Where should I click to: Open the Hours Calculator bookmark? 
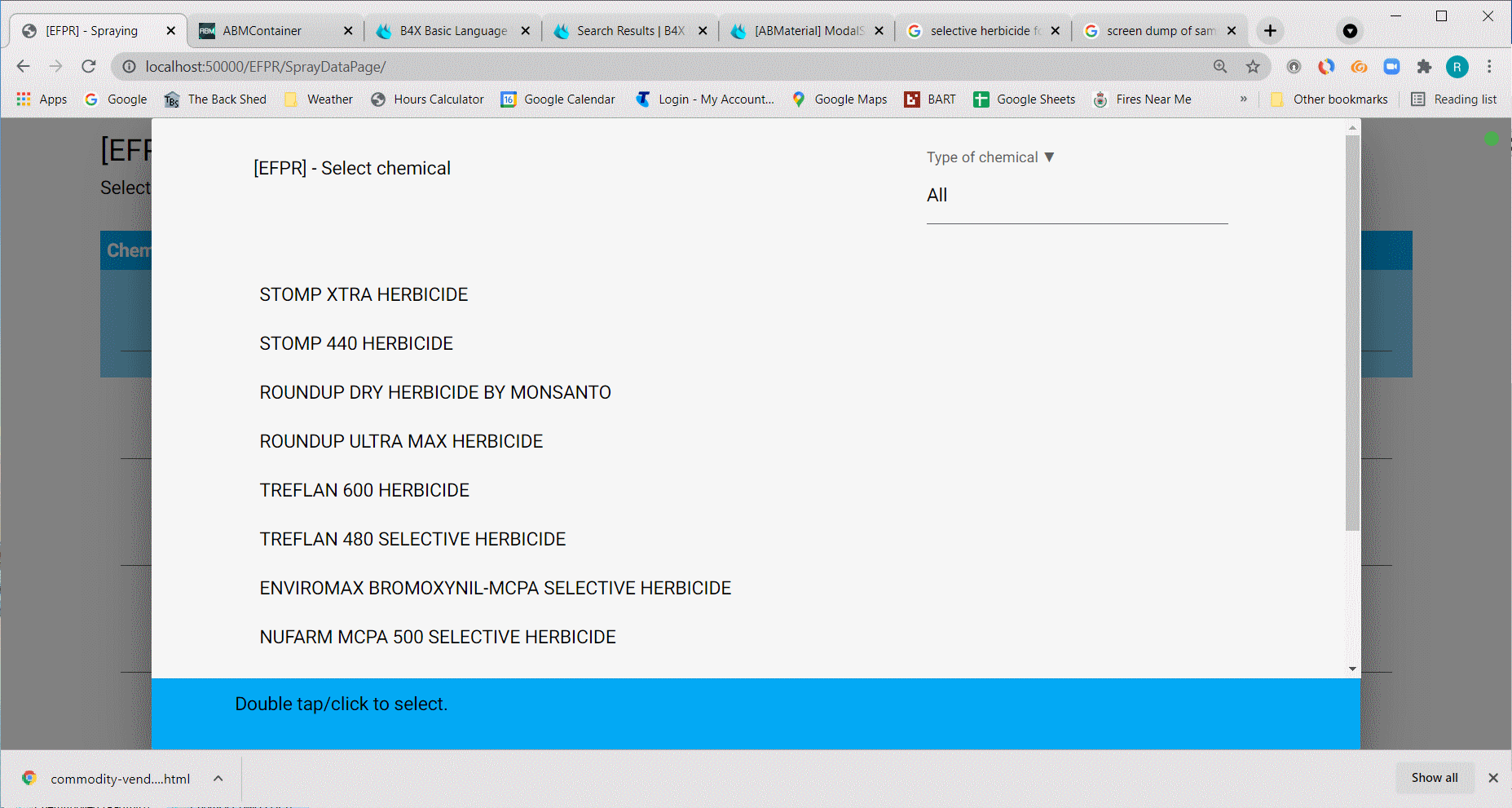(x=427, y=99)
